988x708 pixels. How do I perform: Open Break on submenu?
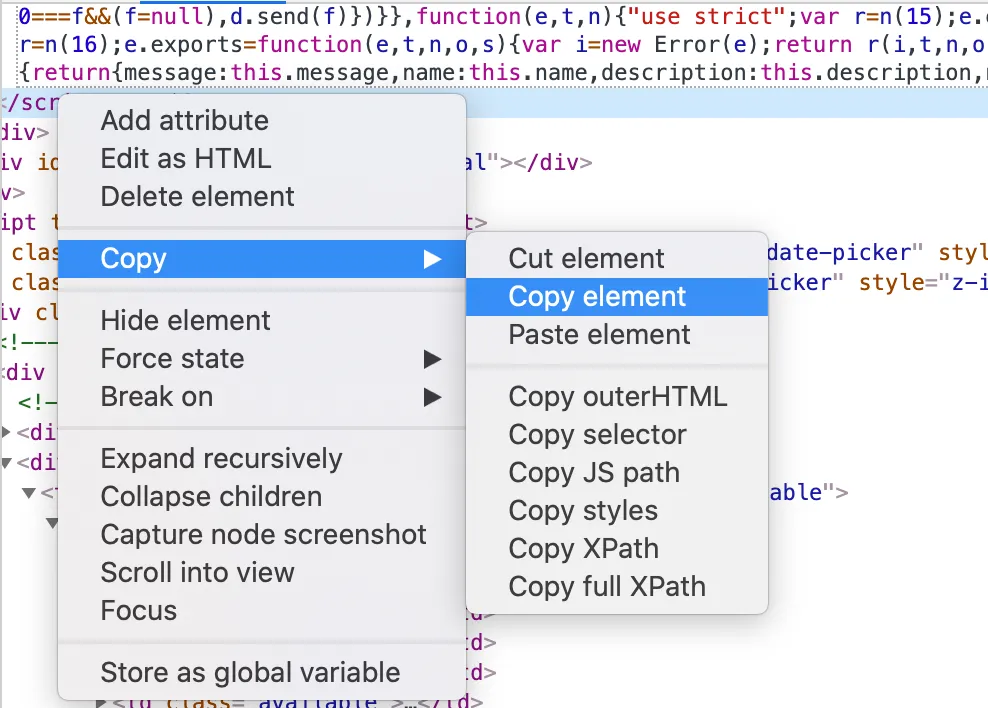point(261,397)
